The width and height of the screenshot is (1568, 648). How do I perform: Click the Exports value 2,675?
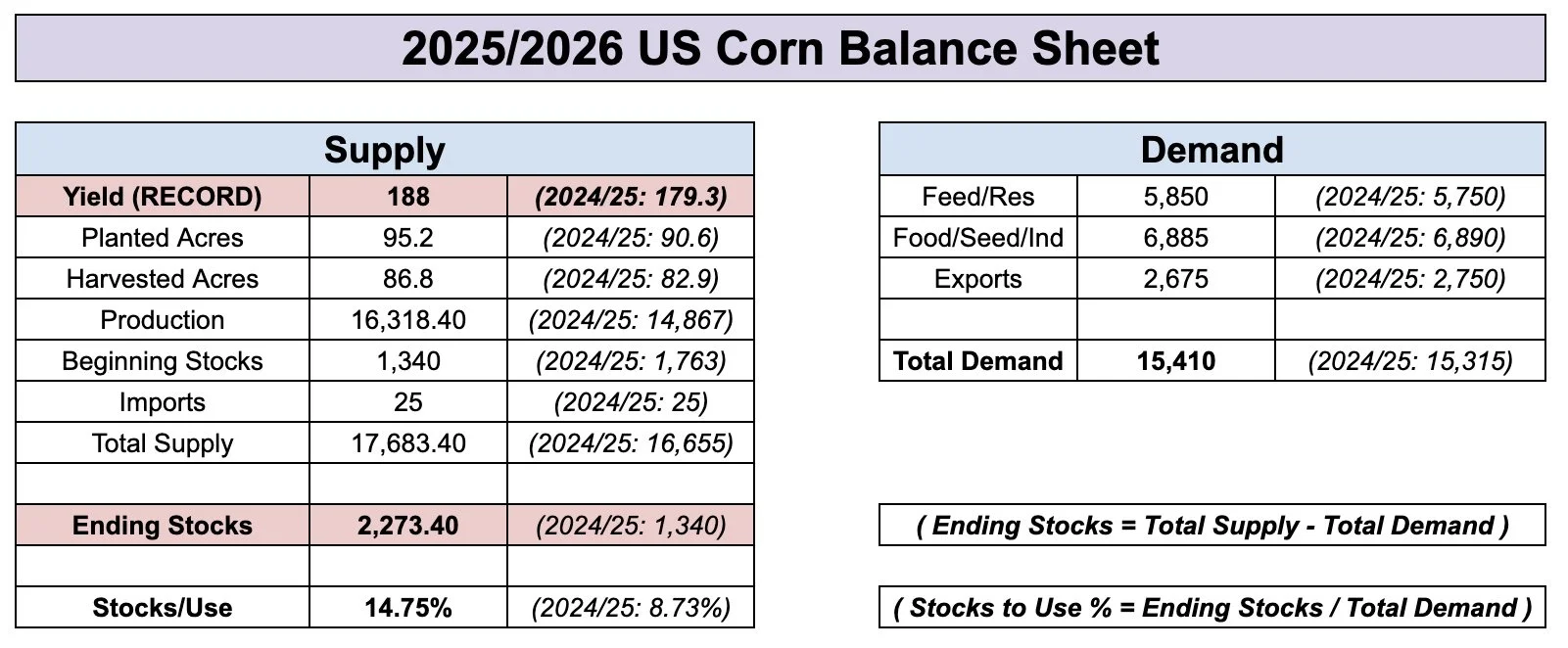[1176, 279]
